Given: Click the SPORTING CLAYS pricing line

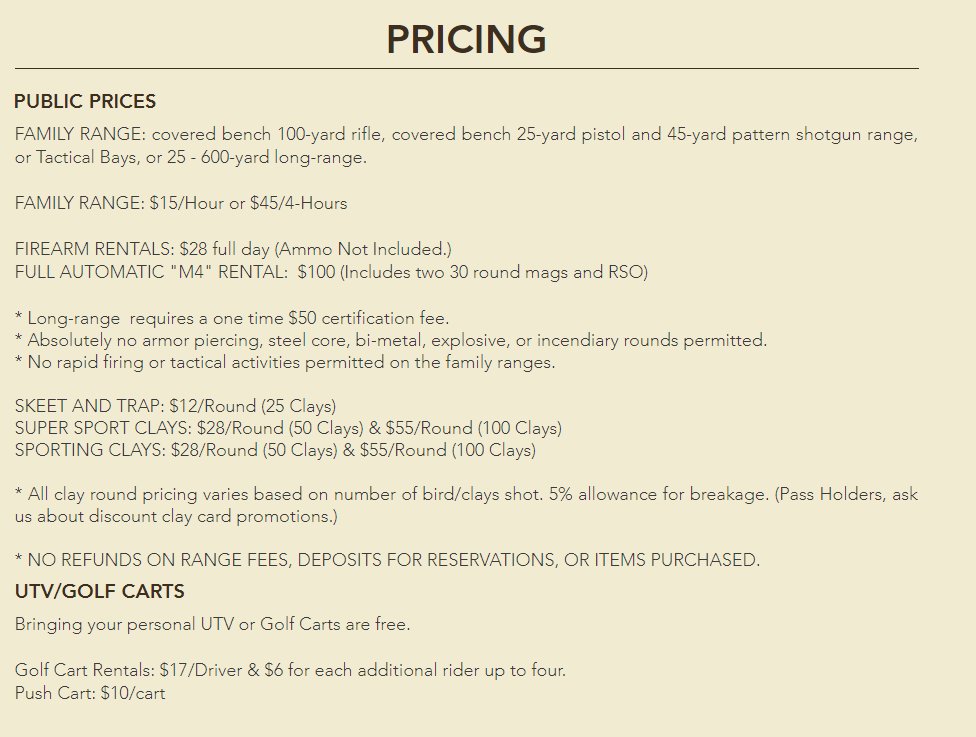Looking at the screenshot, I should pos(275,450).
